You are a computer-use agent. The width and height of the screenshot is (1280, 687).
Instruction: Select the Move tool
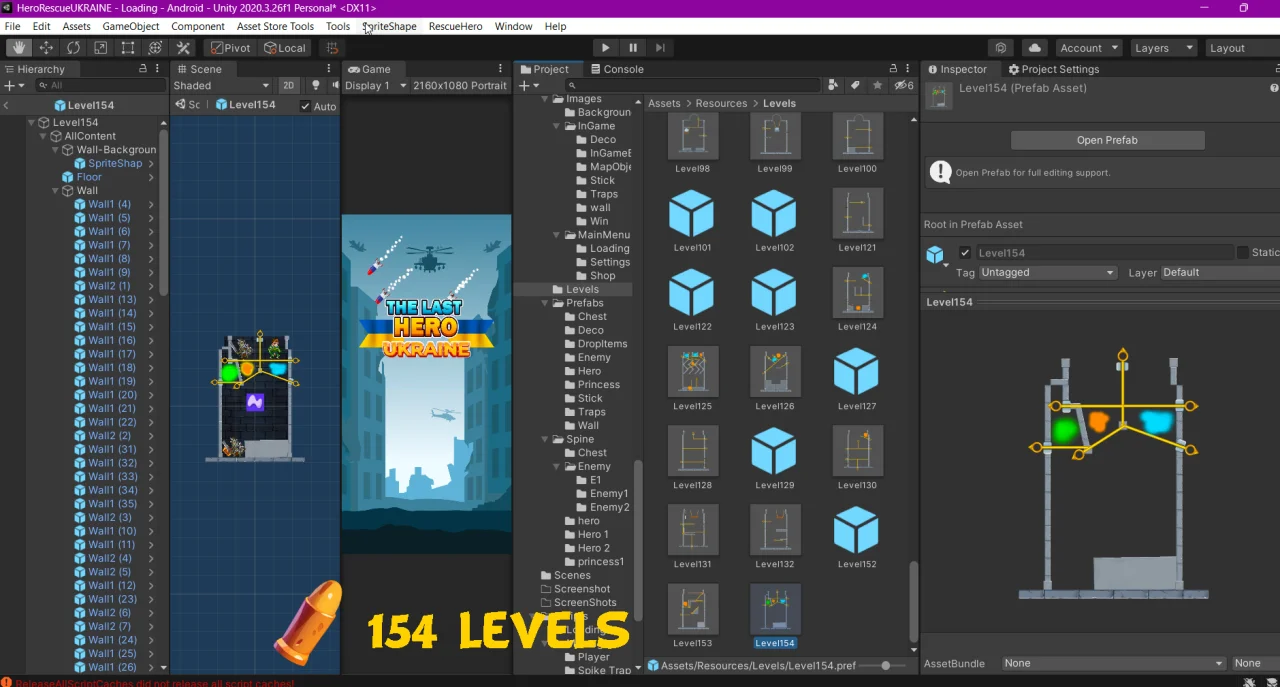click(46, 48)
